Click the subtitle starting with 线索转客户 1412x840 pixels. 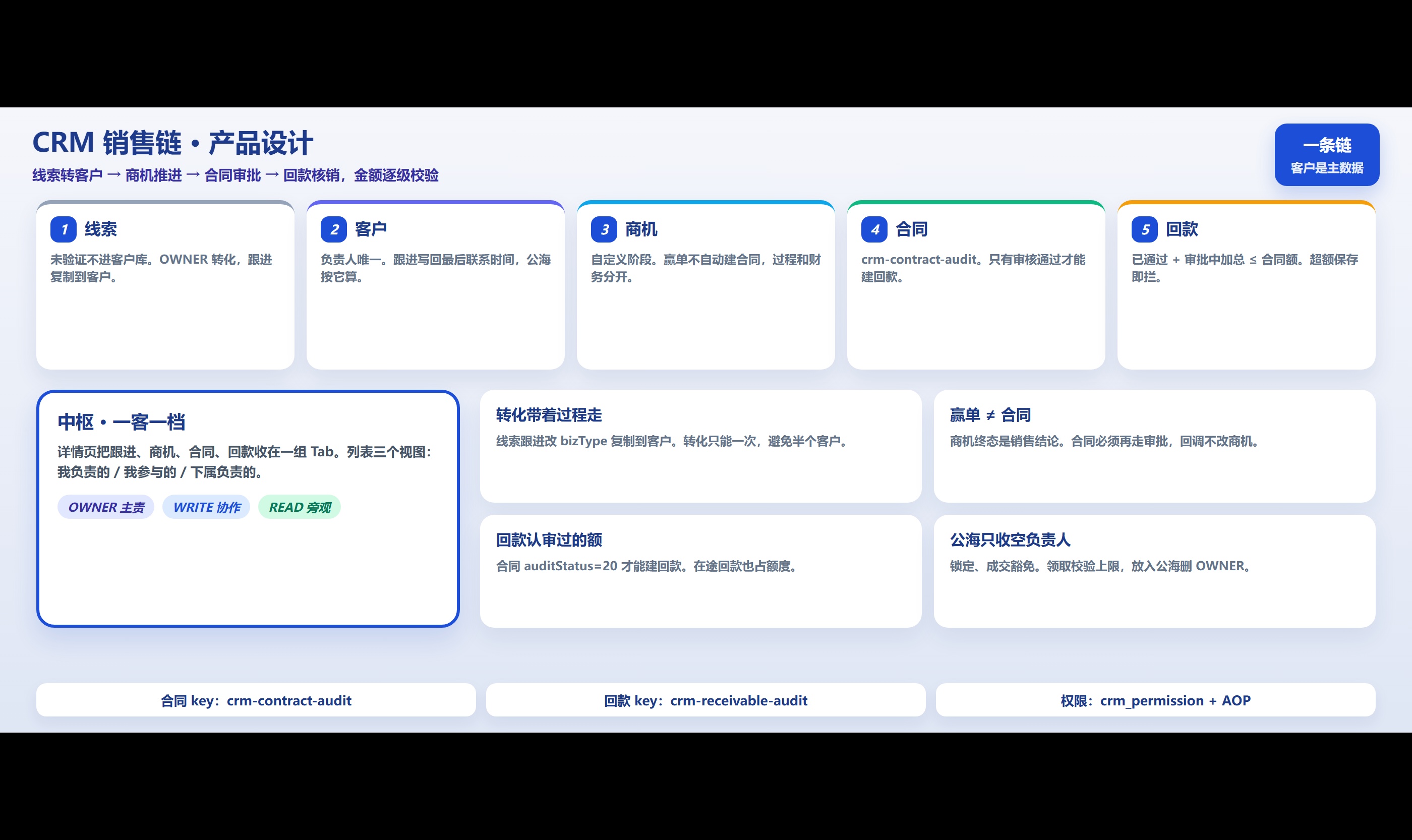(236, 175)
